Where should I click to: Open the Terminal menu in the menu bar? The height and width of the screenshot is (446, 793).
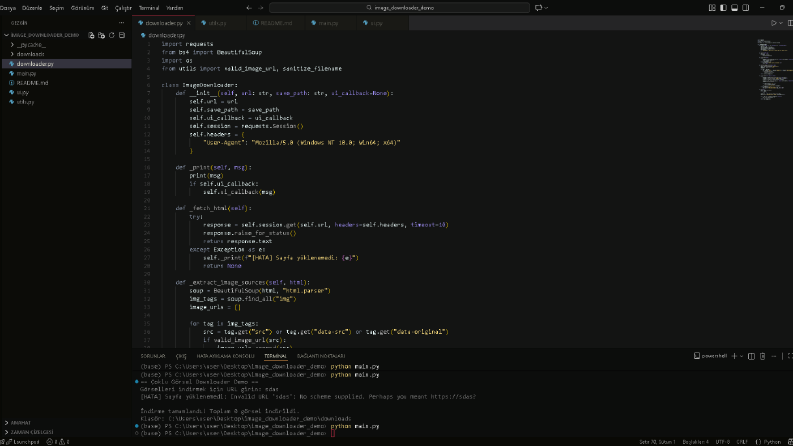point(149,8)
